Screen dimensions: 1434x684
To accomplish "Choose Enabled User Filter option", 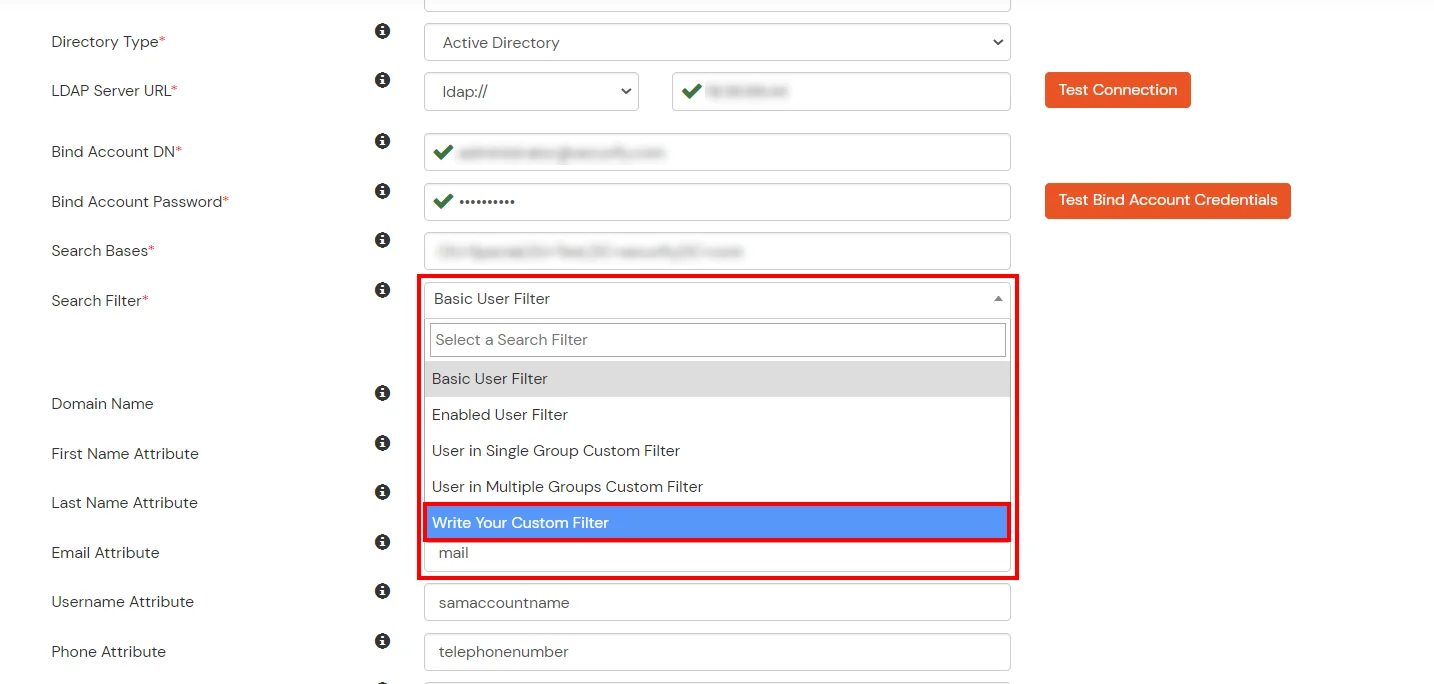I will pyautogui.click(x=717, y=415).
